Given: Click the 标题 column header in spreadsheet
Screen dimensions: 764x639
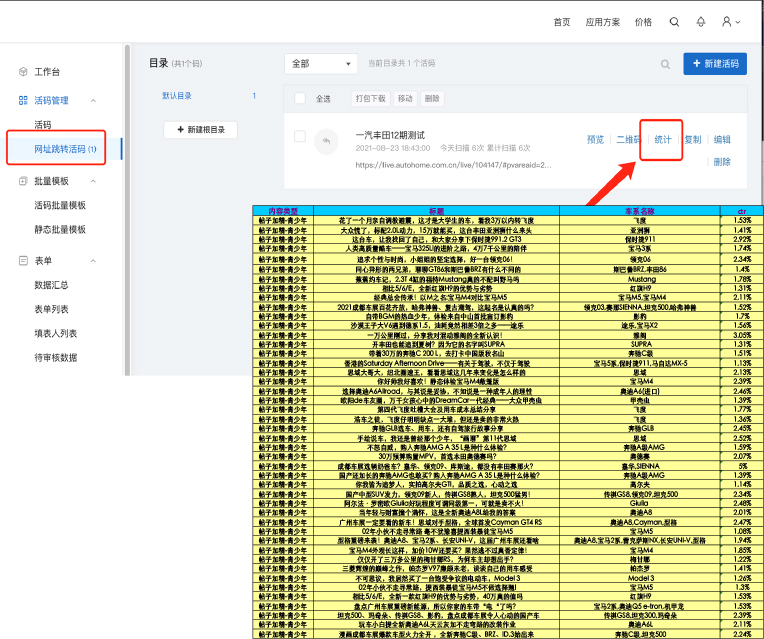Looking at the screenshot, I should click(x=437, y=211).
